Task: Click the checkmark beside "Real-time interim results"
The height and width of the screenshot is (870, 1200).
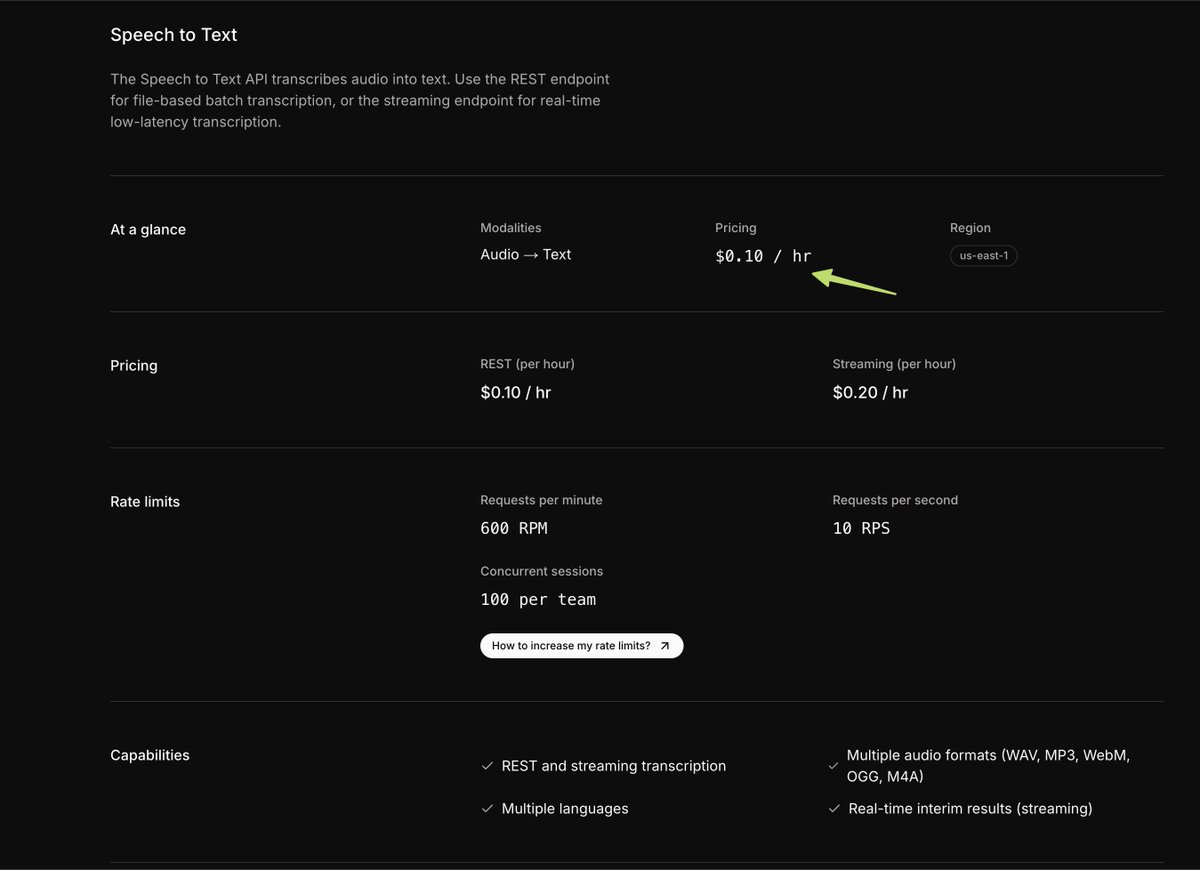Action: [x=834, y=809]
